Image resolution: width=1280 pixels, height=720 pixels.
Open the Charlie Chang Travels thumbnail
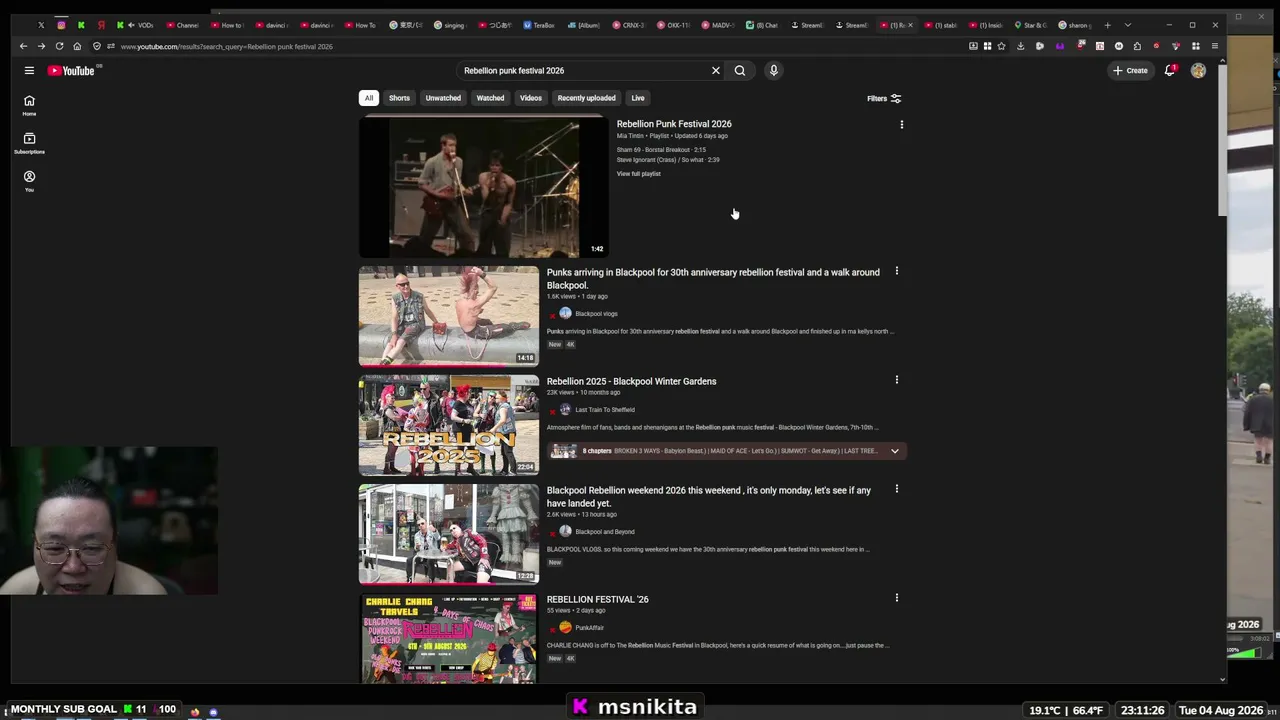click(449, 639)
